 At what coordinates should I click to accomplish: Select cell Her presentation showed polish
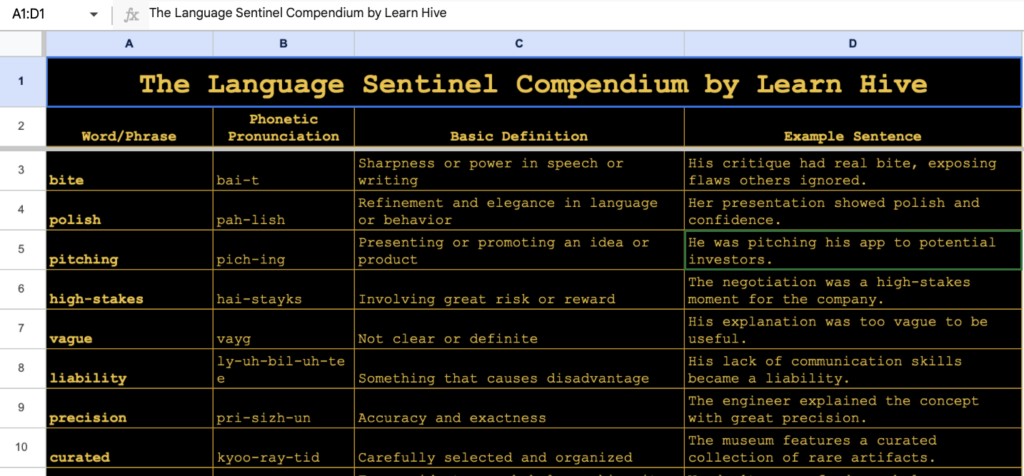[853, 210]
